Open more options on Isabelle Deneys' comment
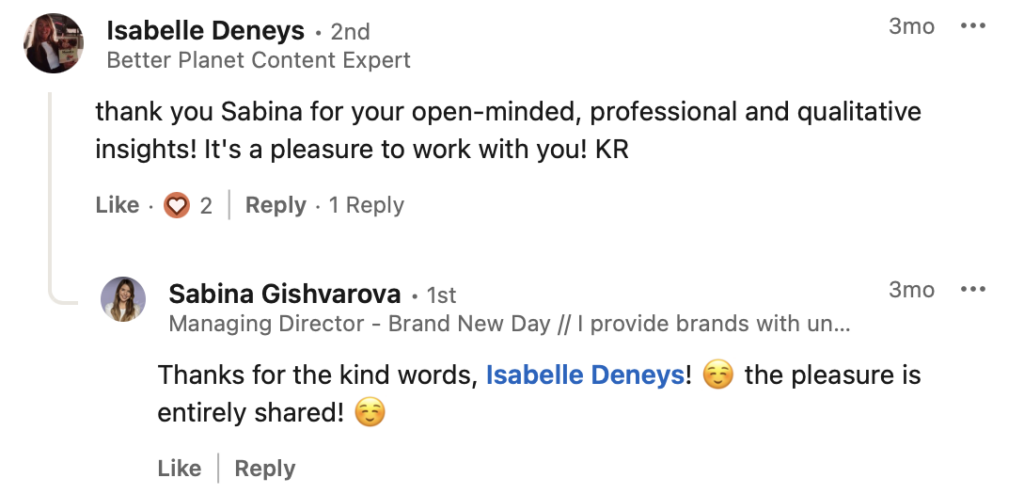1024x494 pixels. [973, 27]
